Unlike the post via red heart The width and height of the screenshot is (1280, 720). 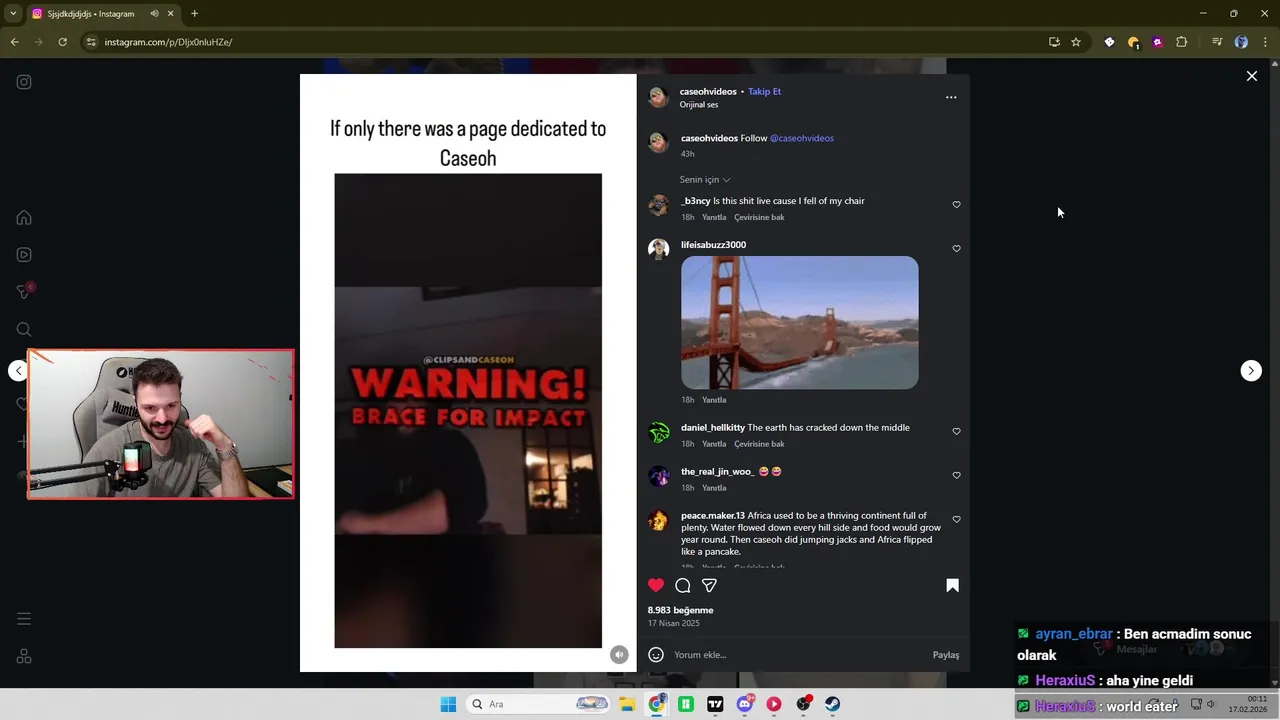pyautogui.click(x=656, y=585)
